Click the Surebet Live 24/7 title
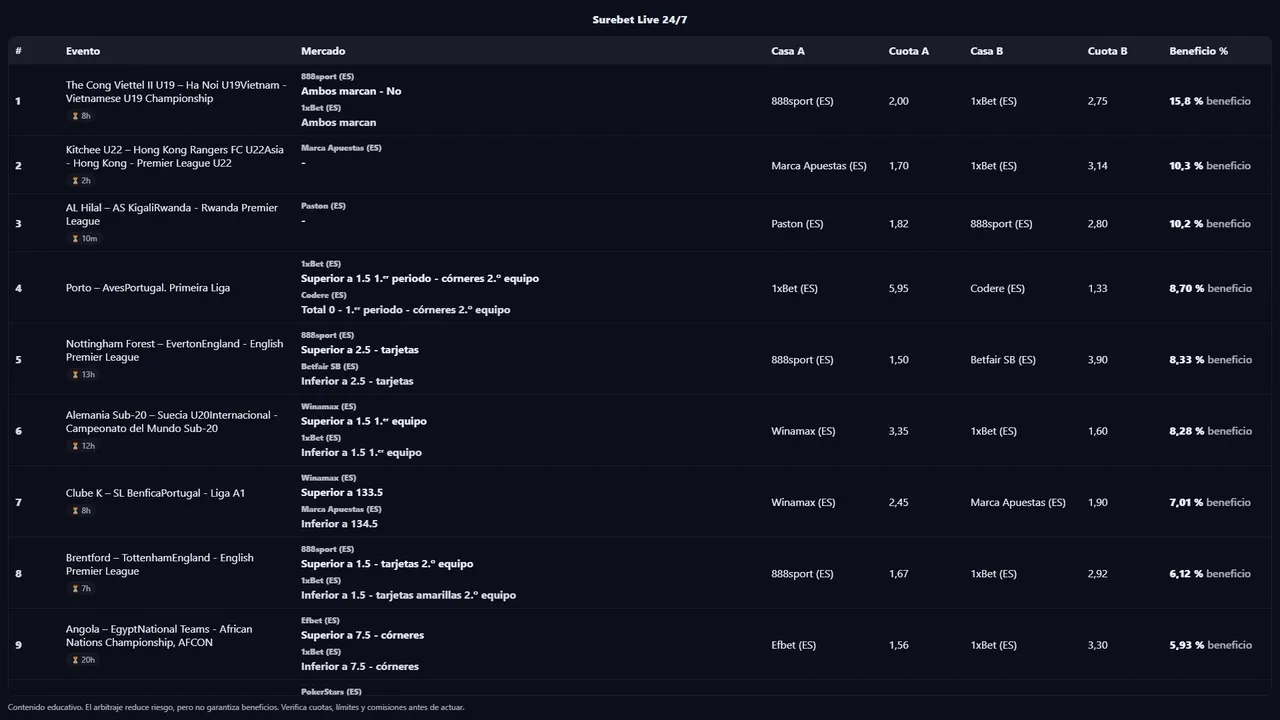Image resolution: width=1280 pixels, height=720 pixels. pos(639,20)
